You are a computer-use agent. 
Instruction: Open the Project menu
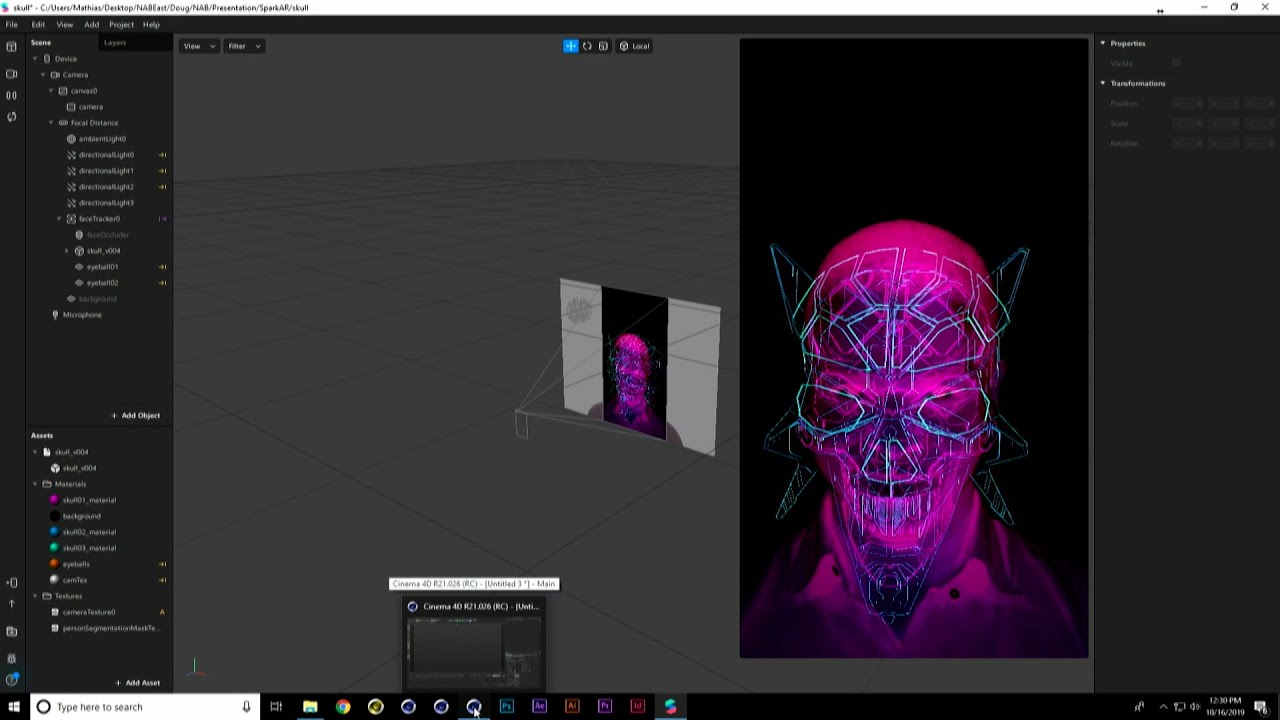click(121, 24)
